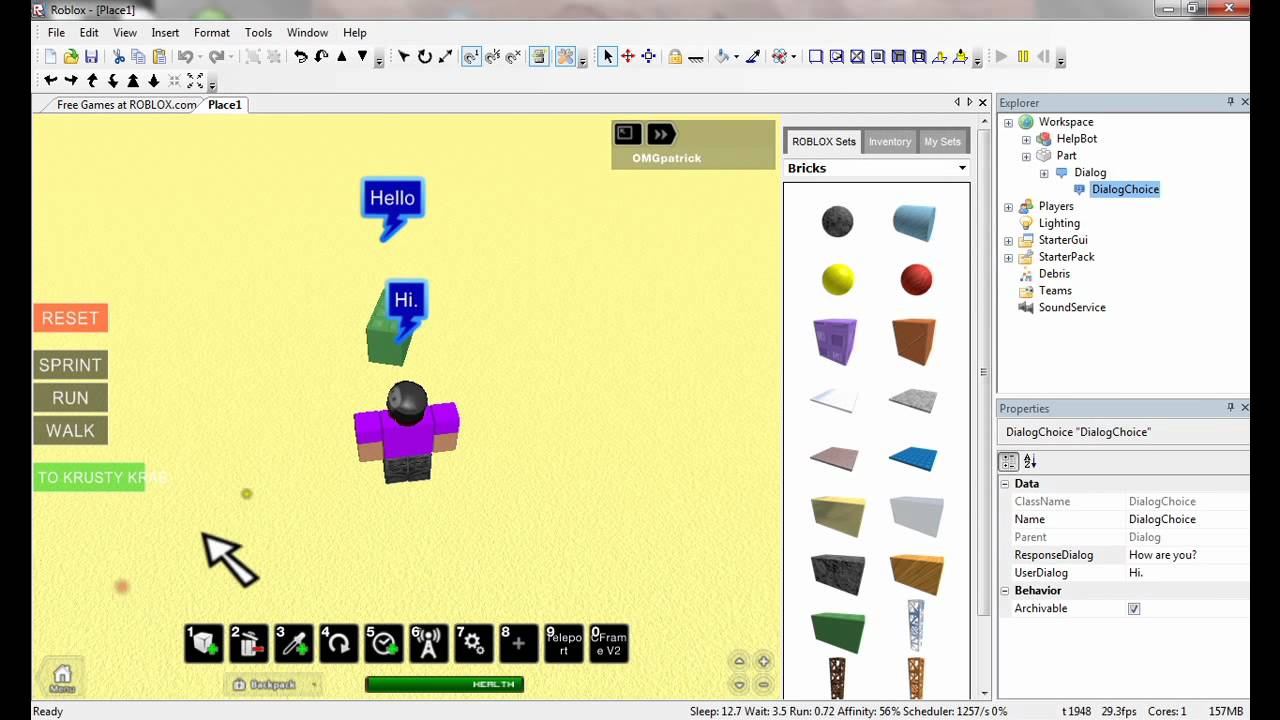Open the Tools menu
Viewport: 1280px width, 720px height.
click(x=258, y=33)
